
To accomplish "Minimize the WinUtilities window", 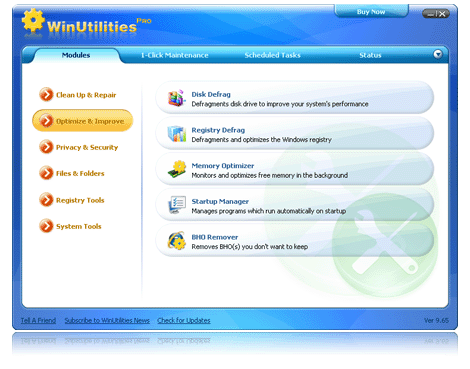I will 430,14.
